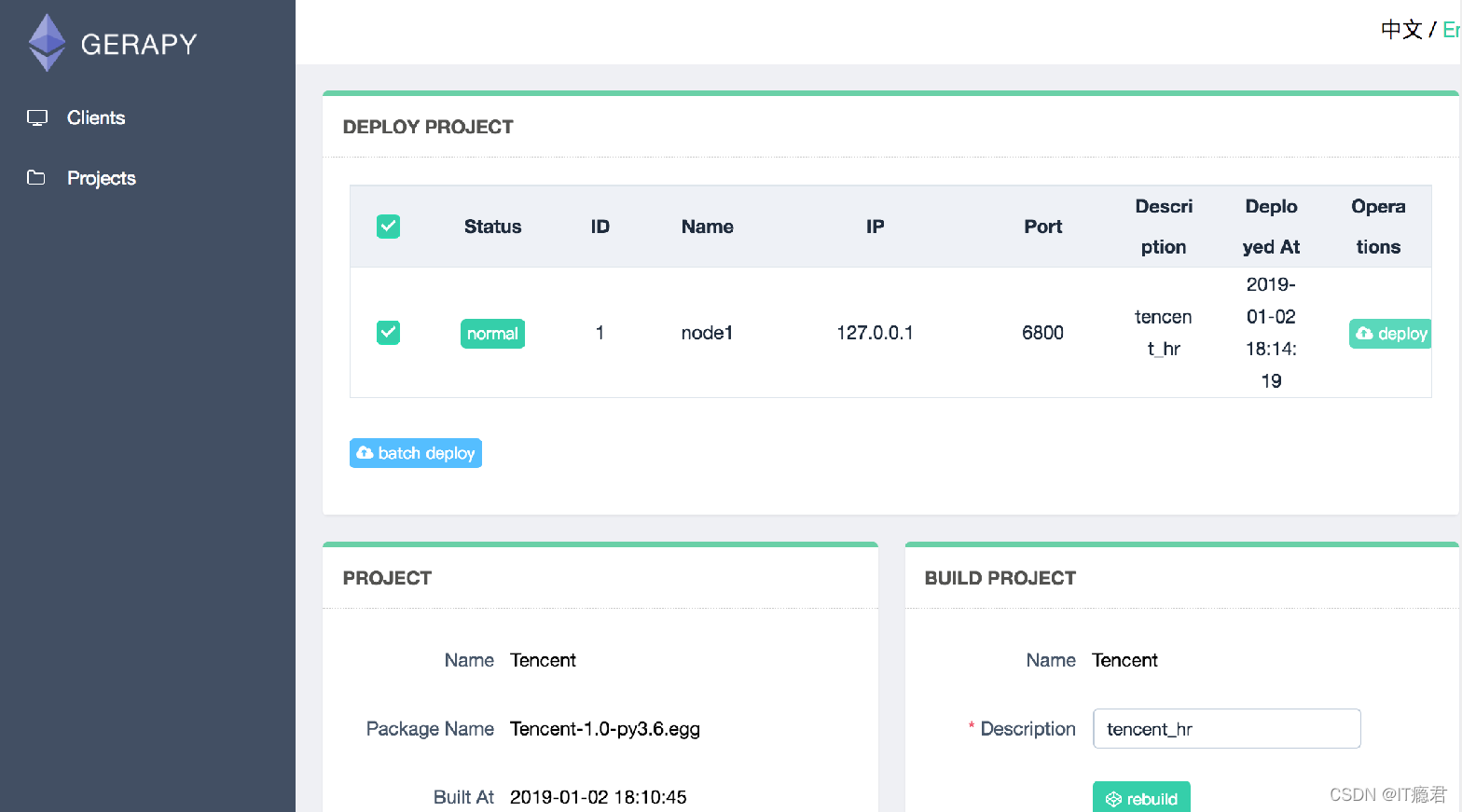Click the cloud icon in batch deploy
The image size is (1462, 812).
point(365,453)
